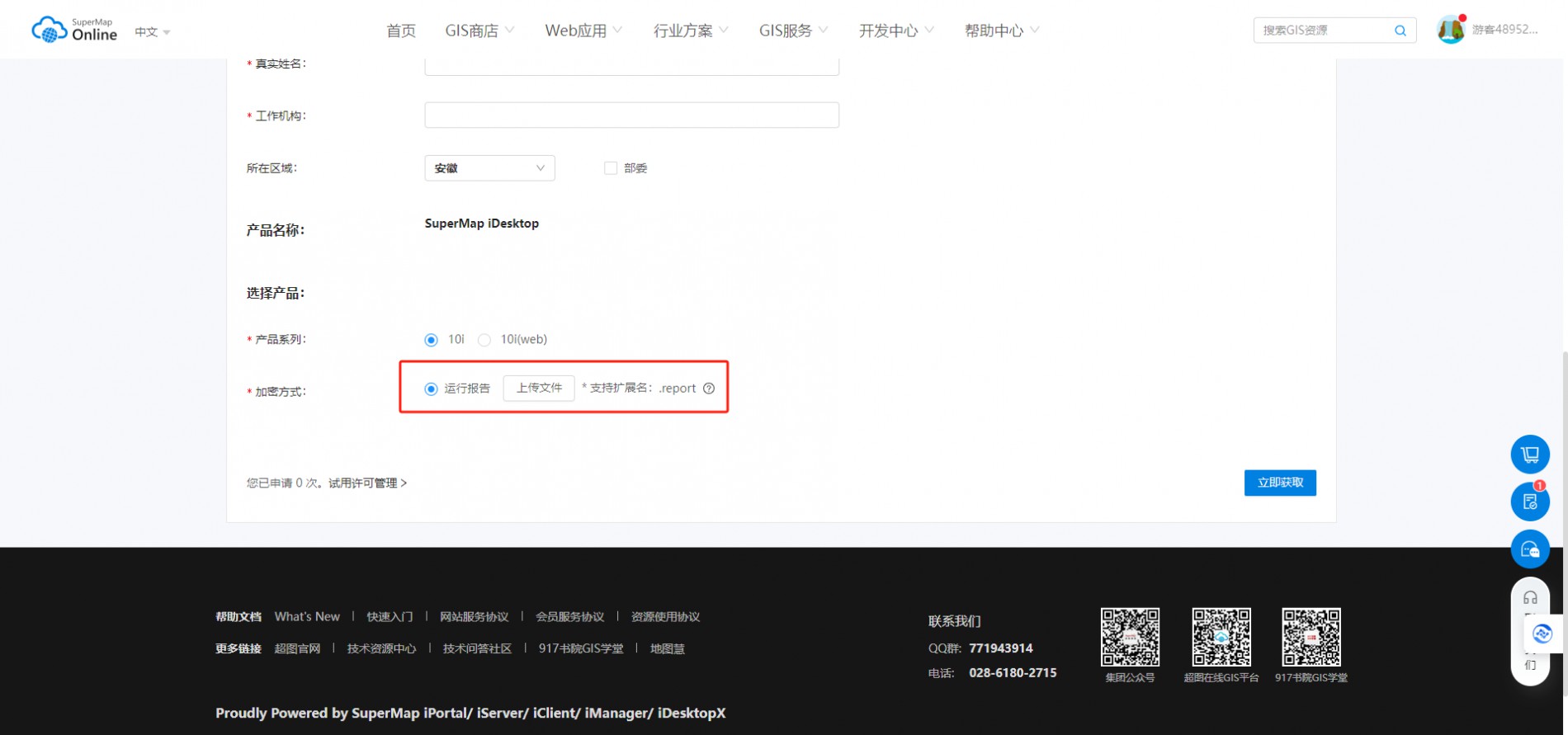Open the floating document icon with badge
Viewport: 1568px width, 735px height.
pos(1530,502)
